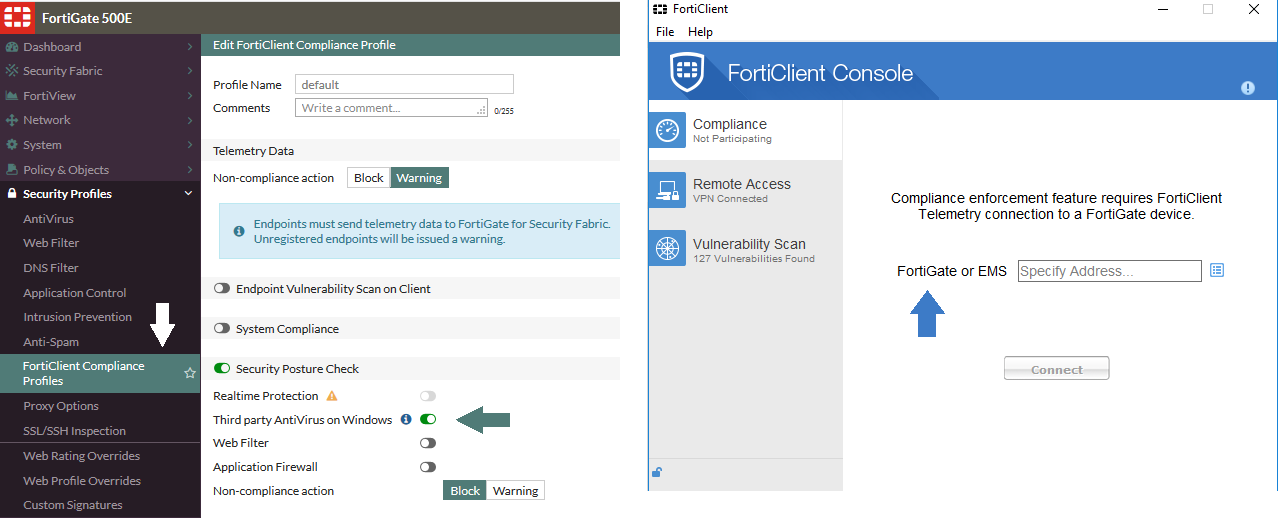Open the Help menu in FortiClient

tap(700, 32)
